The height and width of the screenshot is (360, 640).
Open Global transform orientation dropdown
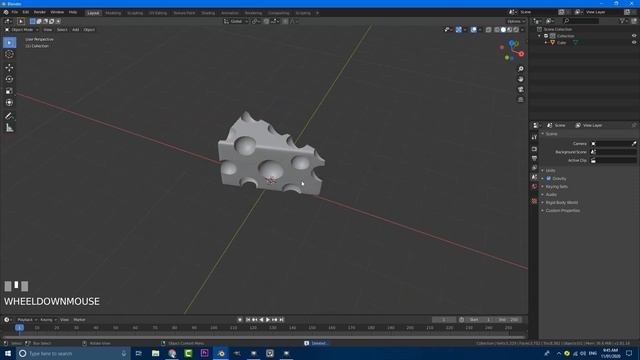236,21
